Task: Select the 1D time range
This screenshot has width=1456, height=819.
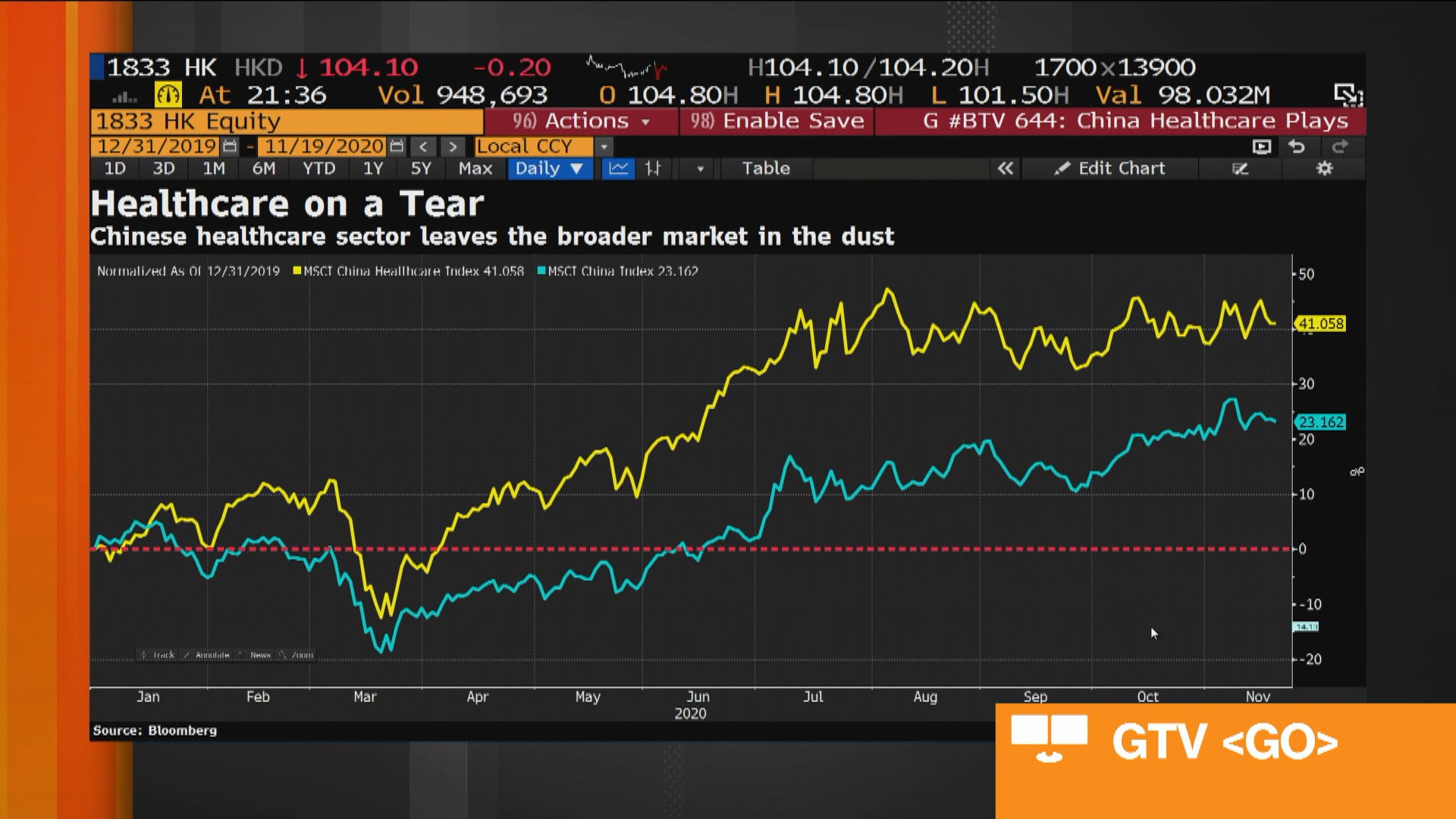Action: (x=115, y=168)
